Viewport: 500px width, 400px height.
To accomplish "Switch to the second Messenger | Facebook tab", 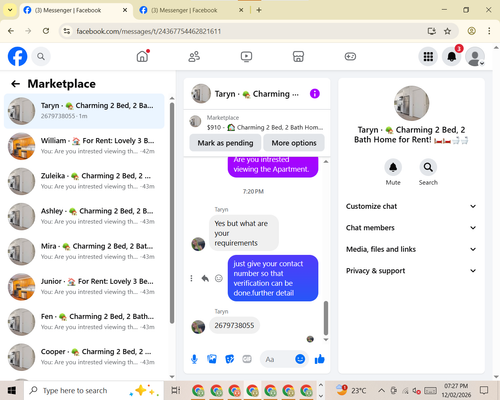I will click(191, 10).
